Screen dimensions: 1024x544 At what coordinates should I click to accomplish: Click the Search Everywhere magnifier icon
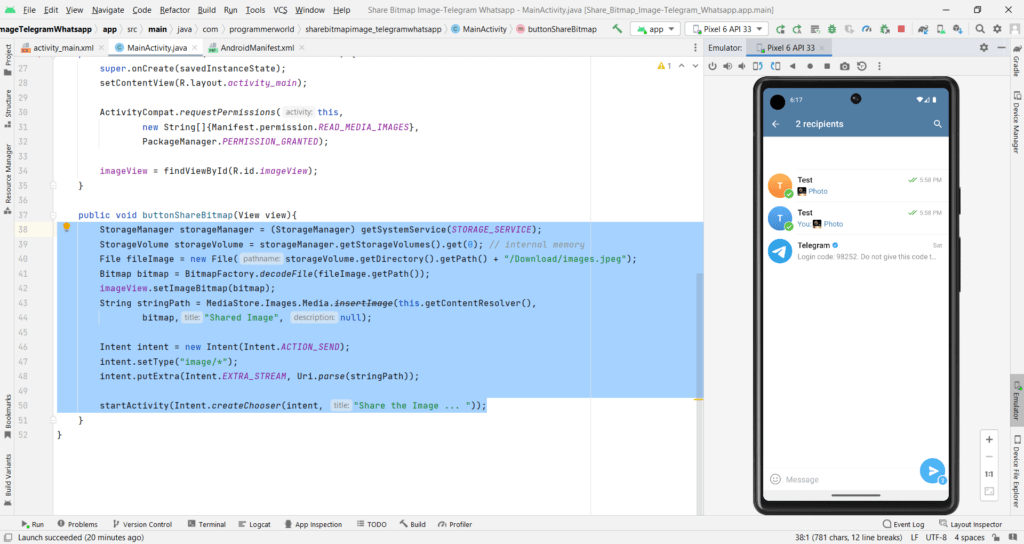[x=980, y=29]
